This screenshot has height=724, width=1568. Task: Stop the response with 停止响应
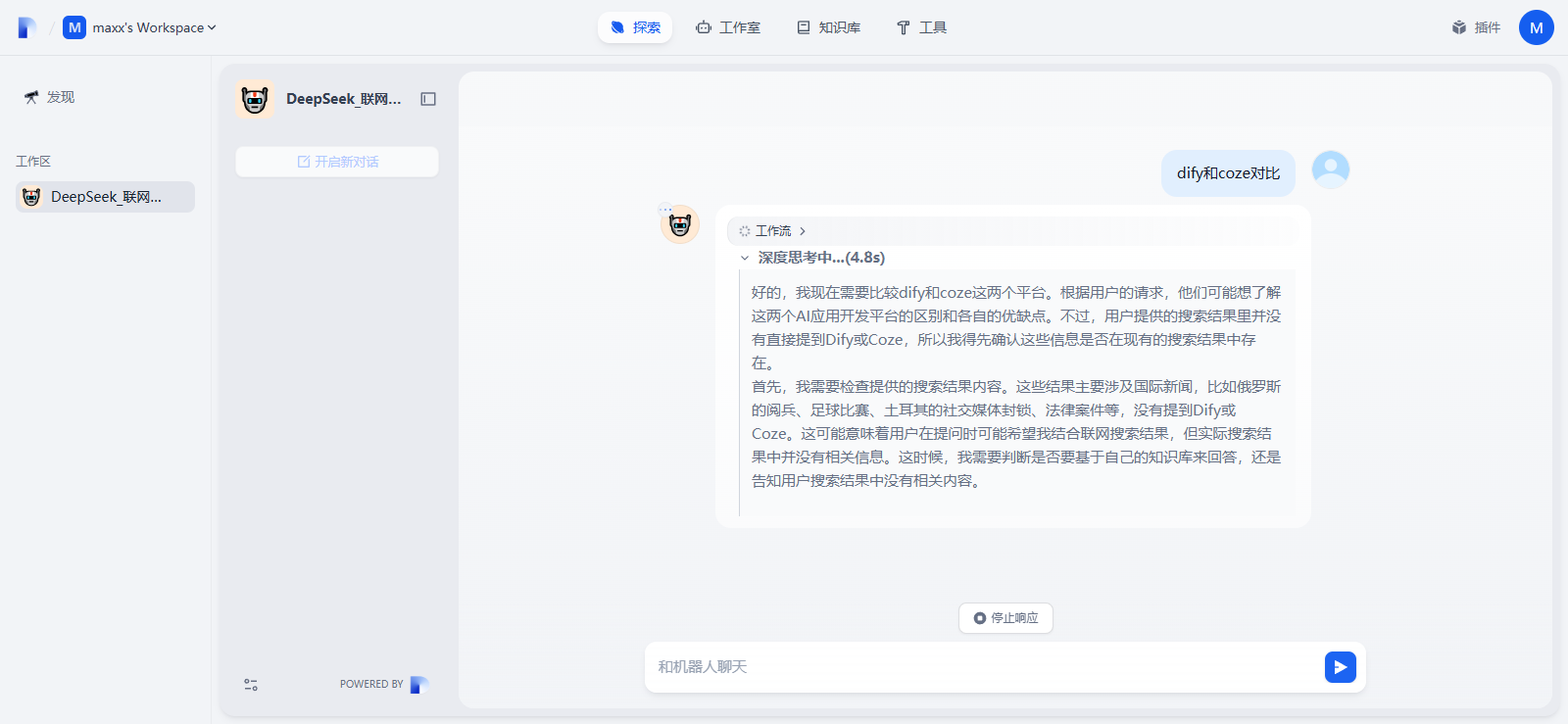point(1005,618)
